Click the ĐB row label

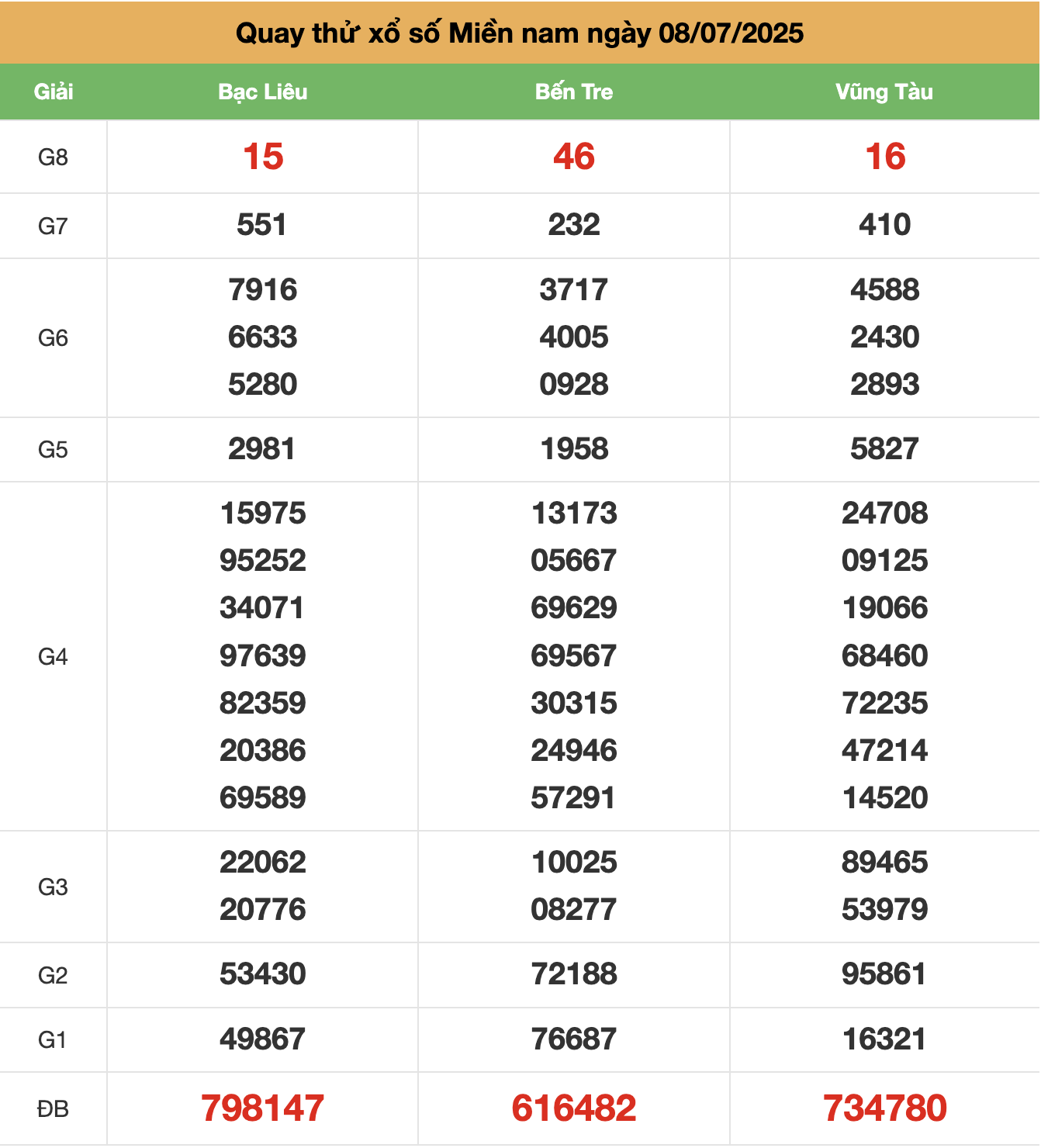click(x=53, y=1109)
